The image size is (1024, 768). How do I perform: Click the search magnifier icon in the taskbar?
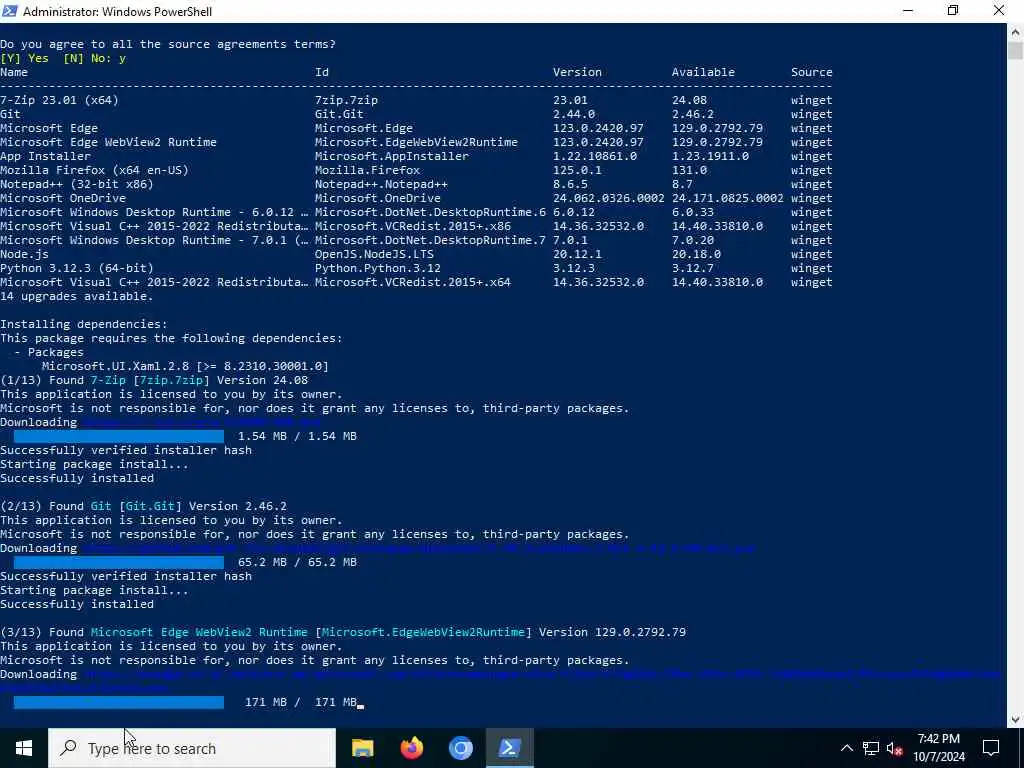coord(68,748)
